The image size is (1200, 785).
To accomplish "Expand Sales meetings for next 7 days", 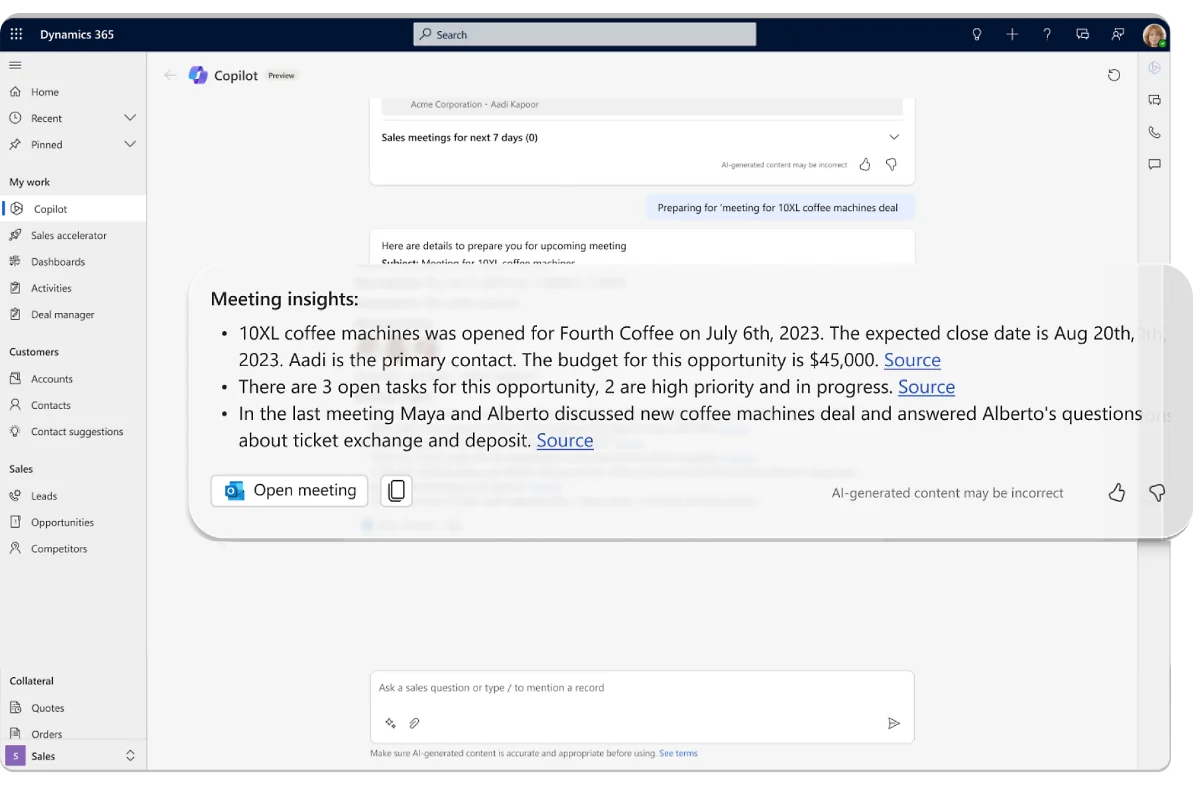I will (x=894, y=137).
